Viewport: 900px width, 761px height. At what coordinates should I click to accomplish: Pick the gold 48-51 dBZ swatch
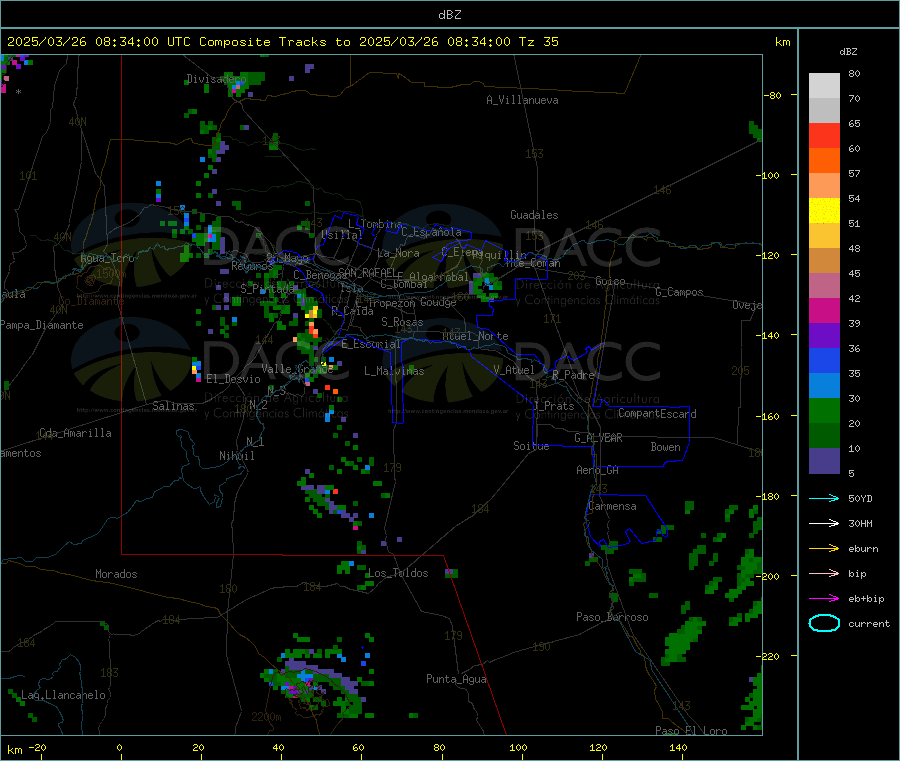(x=824, y=236)
